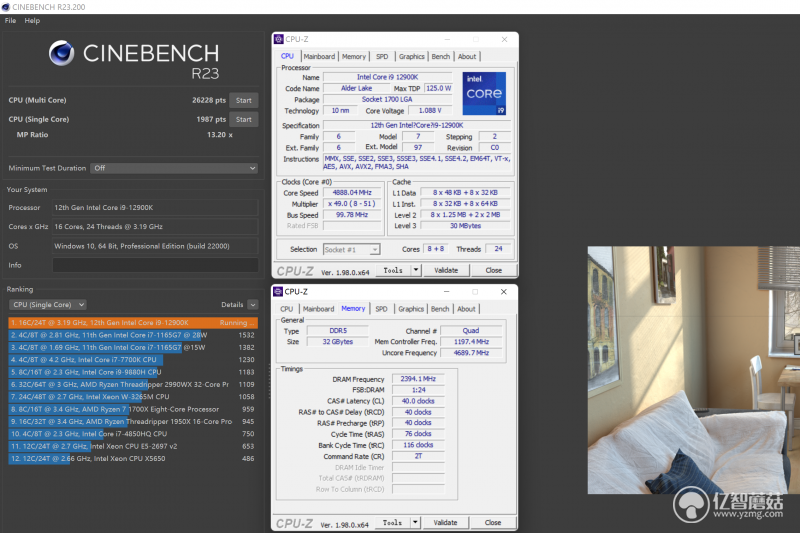Viewport: 800px width, 533px height.
Task: Switch to About tab in lower CPU-Z window
Action: tap(466, 309)
